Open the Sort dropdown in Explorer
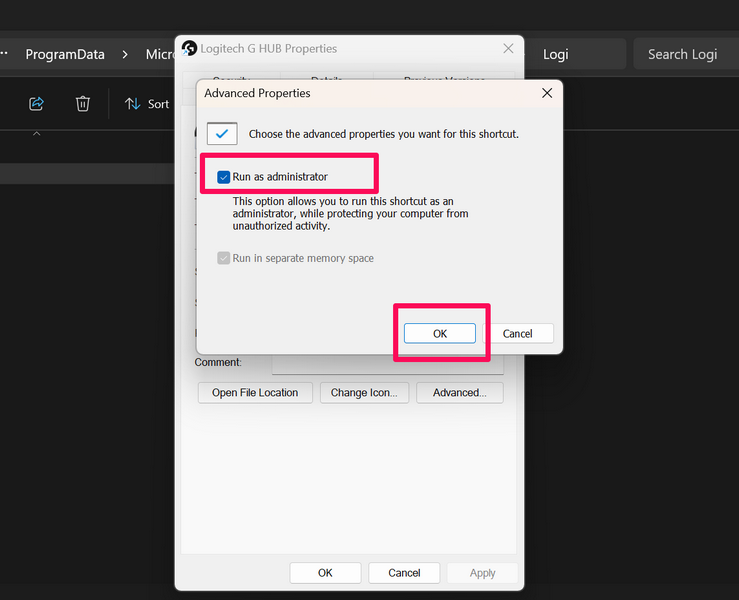This screenshot has width=739, height=600. (x=147, y=104)
